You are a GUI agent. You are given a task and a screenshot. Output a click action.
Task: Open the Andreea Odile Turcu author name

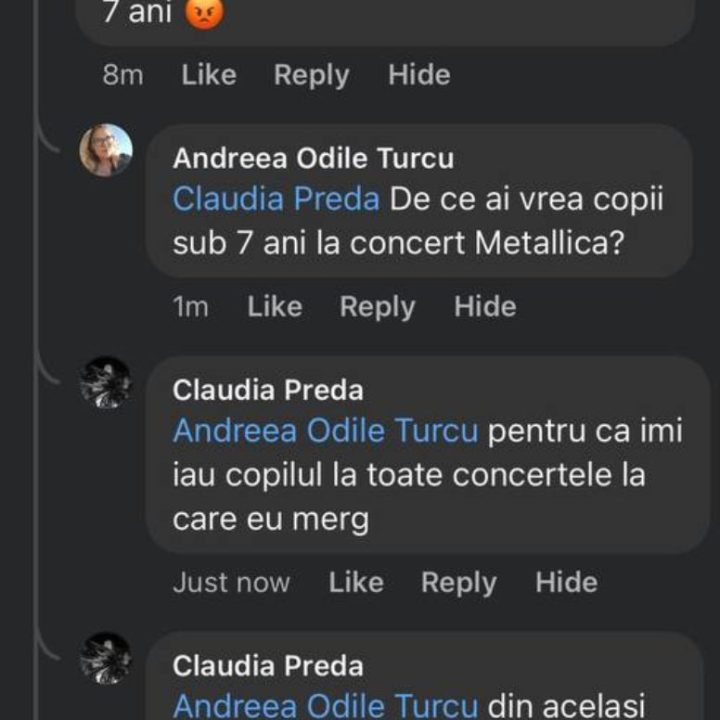(313, 158)
